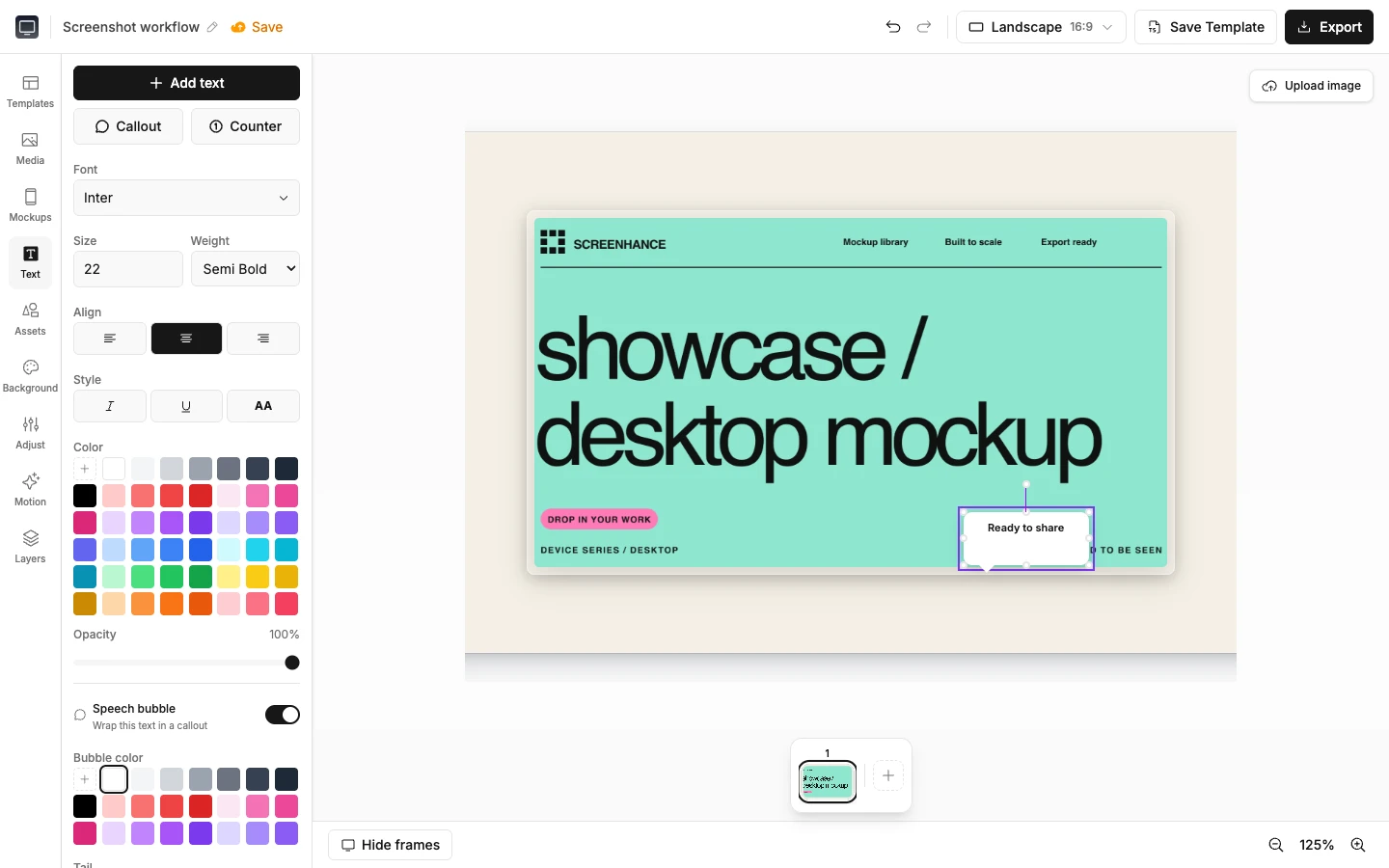Open the Landscape 16:9 aspect dropdown
This screenshot has height=868, width=1389.
pos(1041,27)
